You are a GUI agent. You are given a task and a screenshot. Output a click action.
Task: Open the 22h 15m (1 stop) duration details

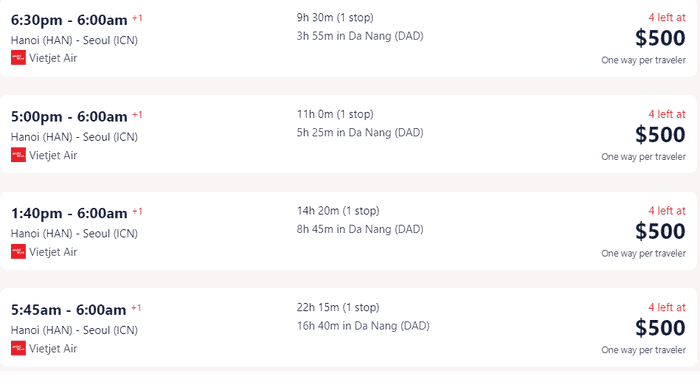pos(338,307)
